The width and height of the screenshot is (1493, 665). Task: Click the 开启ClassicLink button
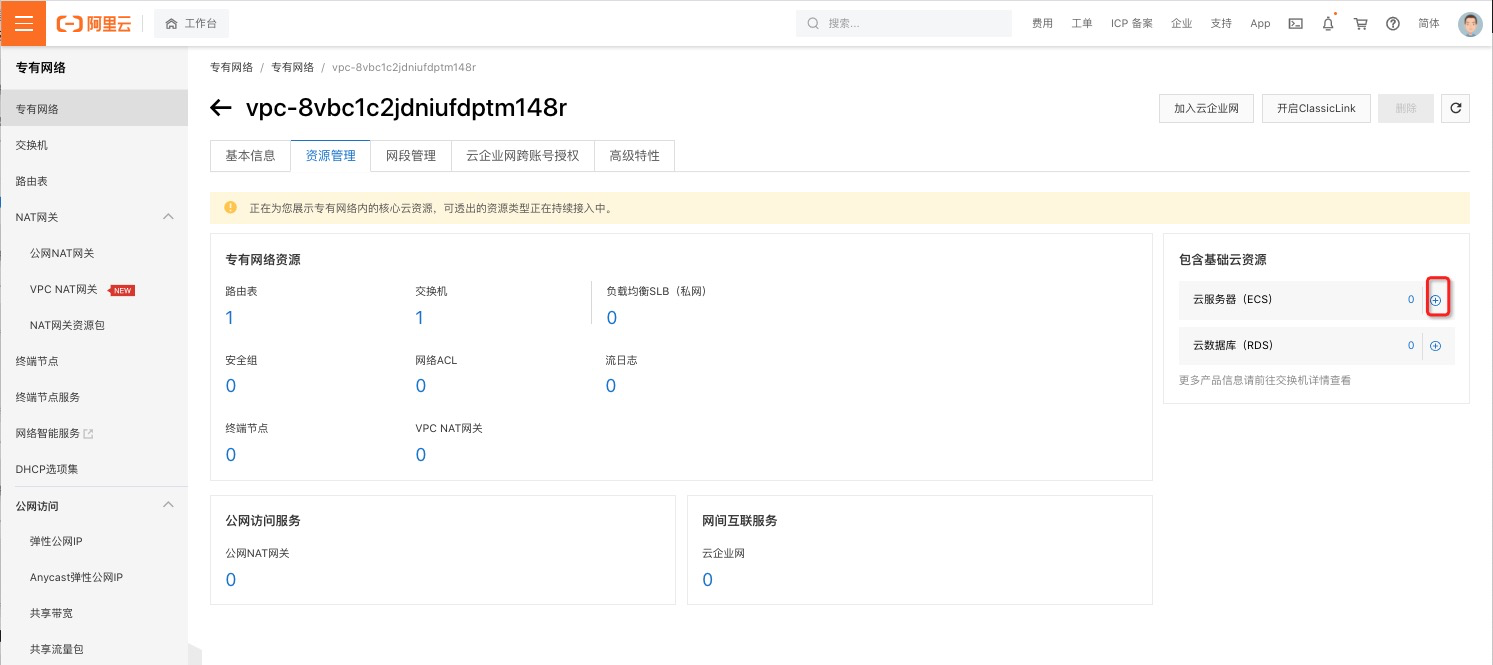tap(1316, 108)
